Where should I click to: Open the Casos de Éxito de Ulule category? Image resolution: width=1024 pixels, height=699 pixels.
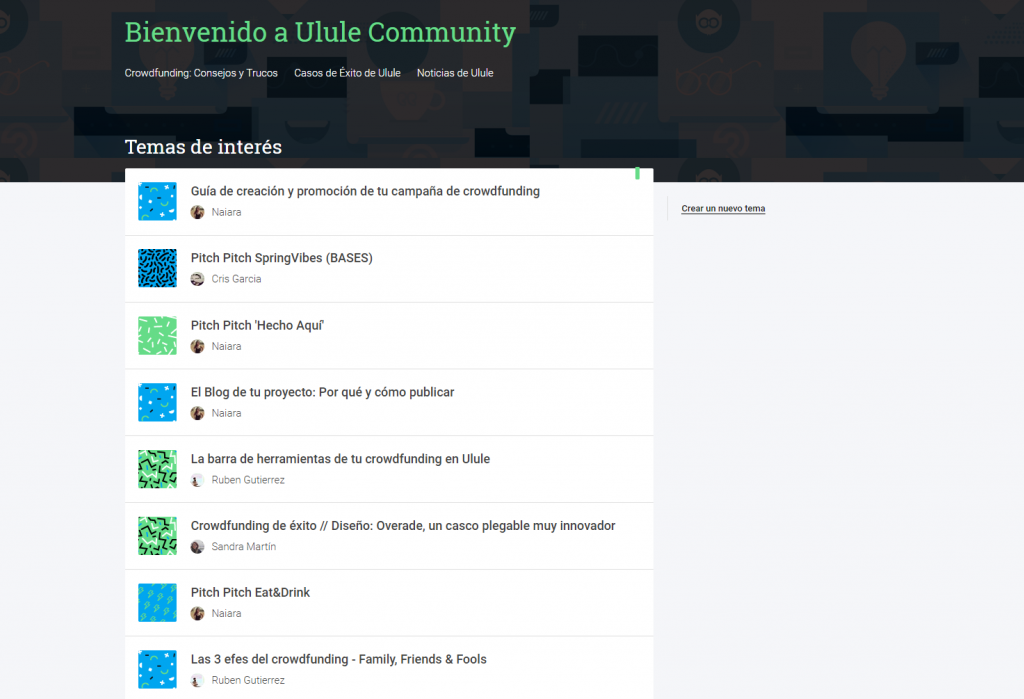click(x=347, y=73)
